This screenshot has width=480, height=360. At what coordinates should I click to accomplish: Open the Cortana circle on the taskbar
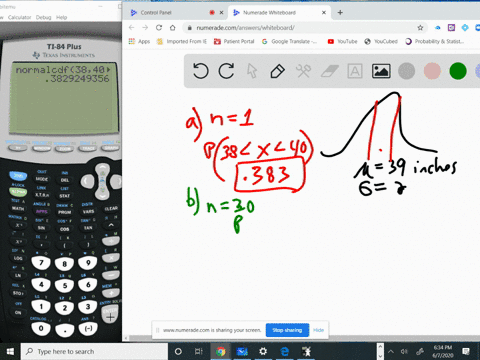(178, 352)
